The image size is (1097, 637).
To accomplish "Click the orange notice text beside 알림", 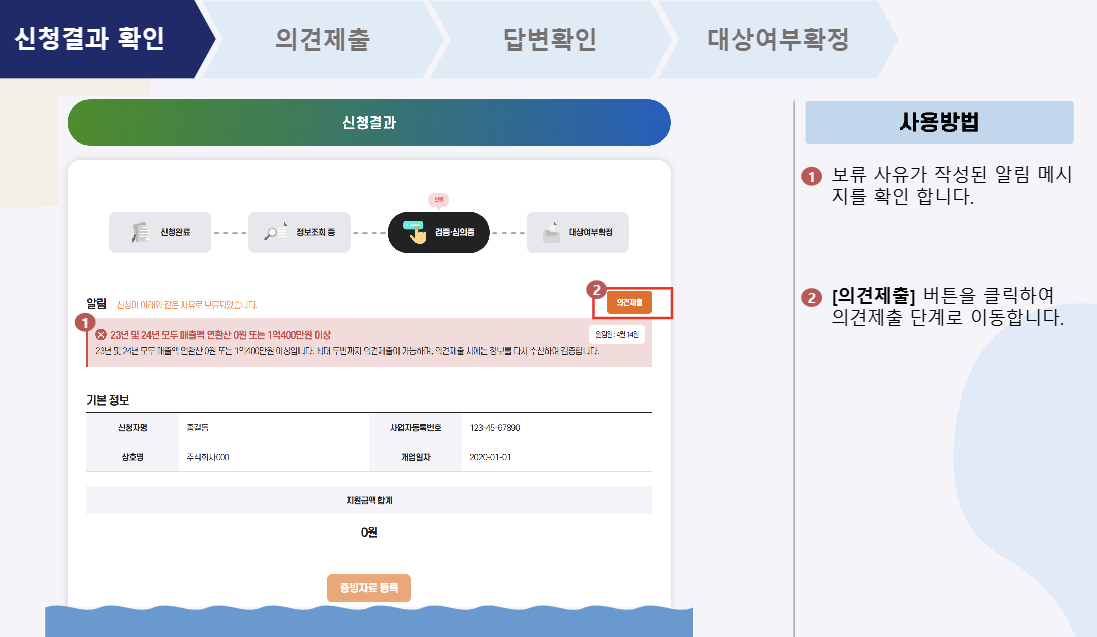I will (187, 305).
